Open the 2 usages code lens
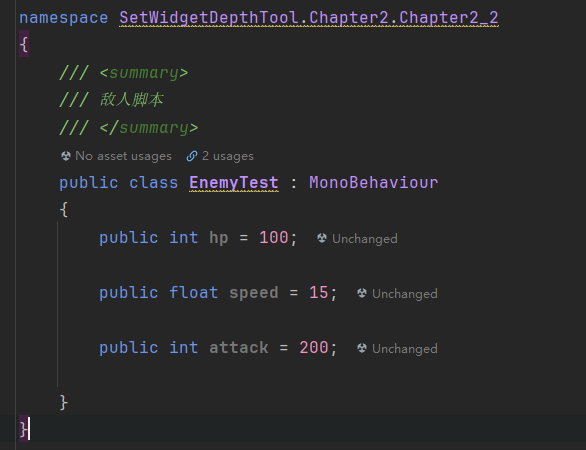This screenshot has width=586, height=450. [228, 156]
